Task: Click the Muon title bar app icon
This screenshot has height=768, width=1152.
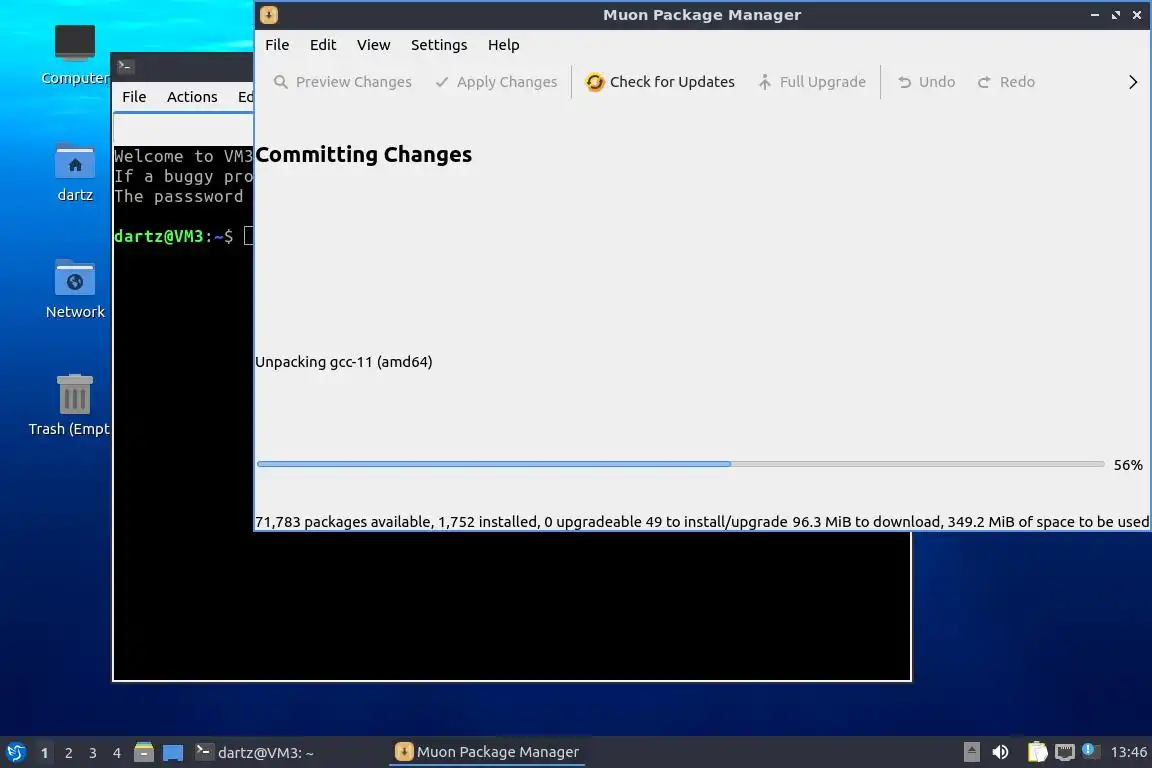Action: (269, 15)
